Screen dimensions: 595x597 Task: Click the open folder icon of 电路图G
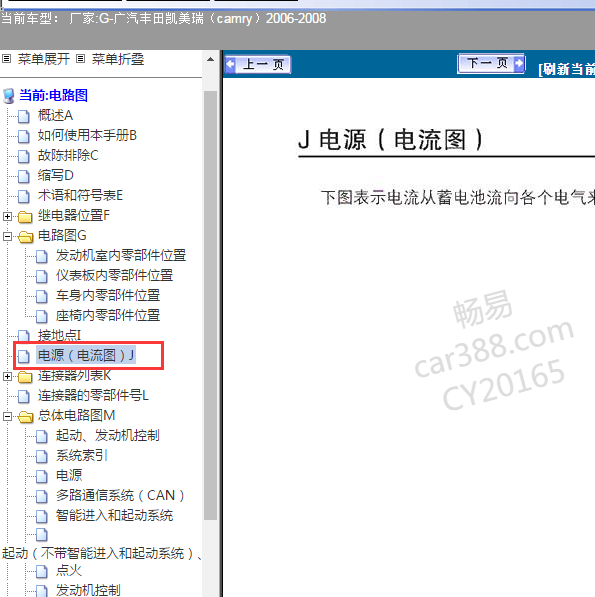coord(25,237)
